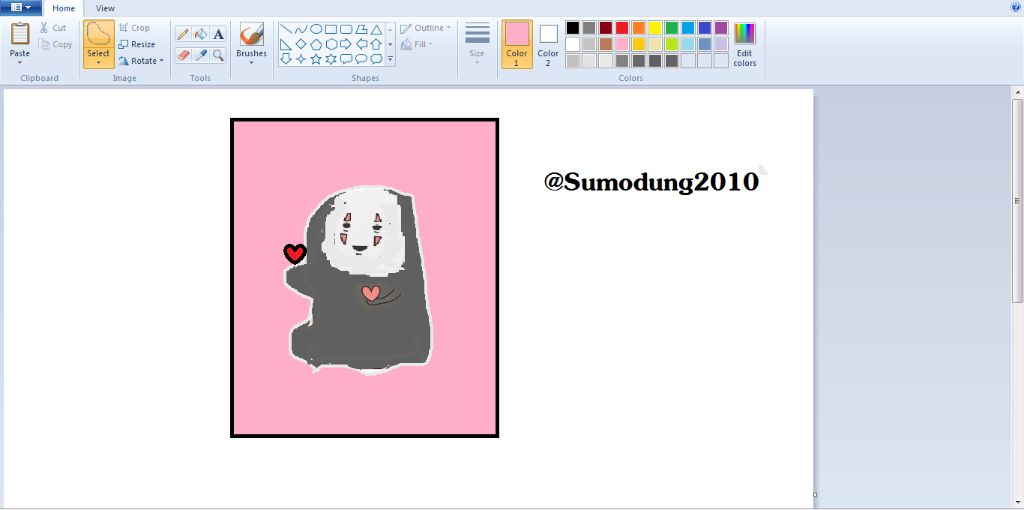Choose the Rounded rectangle shape

[x=346, y=29]
